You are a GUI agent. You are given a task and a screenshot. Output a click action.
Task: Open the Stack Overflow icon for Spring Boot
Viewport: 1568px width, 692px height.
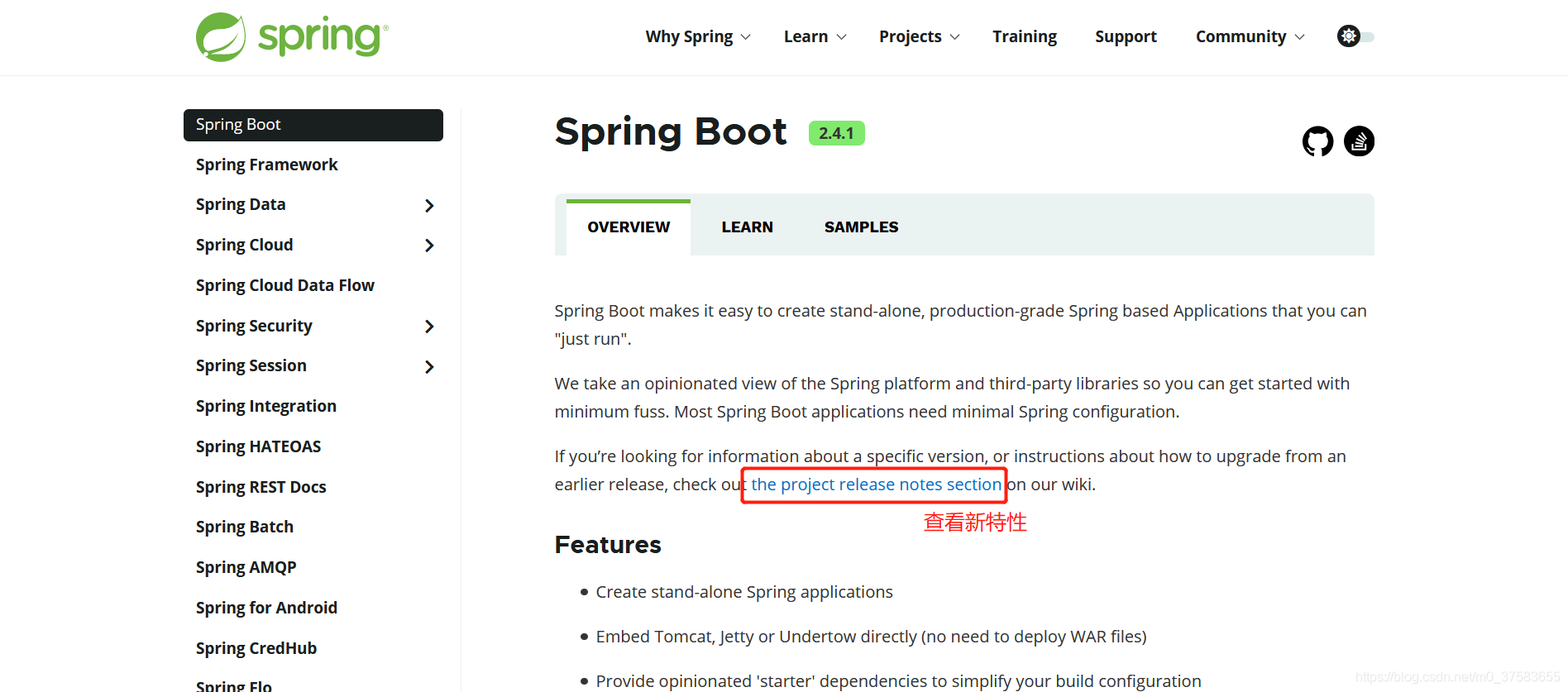(x=1359, y=141)
